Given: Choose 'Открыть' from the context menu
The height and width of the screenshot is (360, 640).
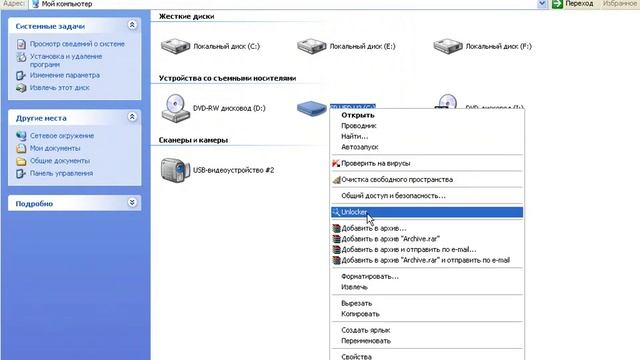Looking at the screenshot, I should (x=427, y=115).
